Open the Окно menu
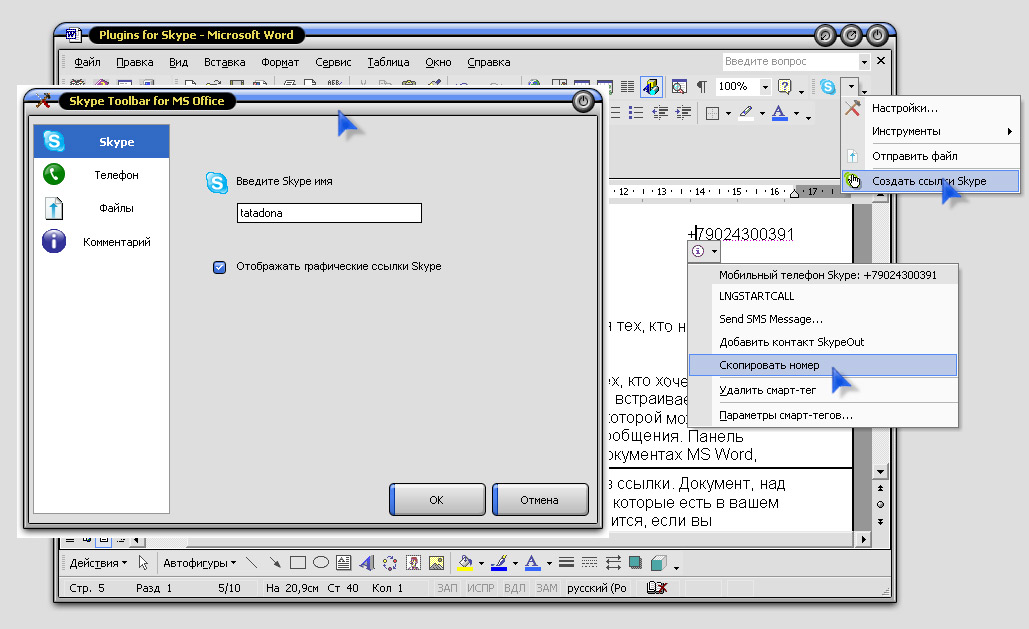 (x=438, y=62)
